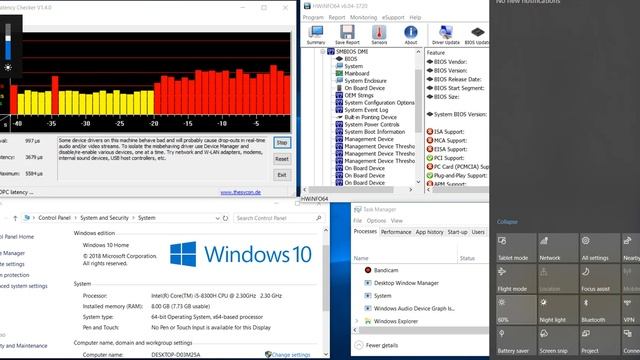Viewport: 640px width, 360px height.
Task: Open Sensors in HWiNFO64 toolbar
Action: 379,35
